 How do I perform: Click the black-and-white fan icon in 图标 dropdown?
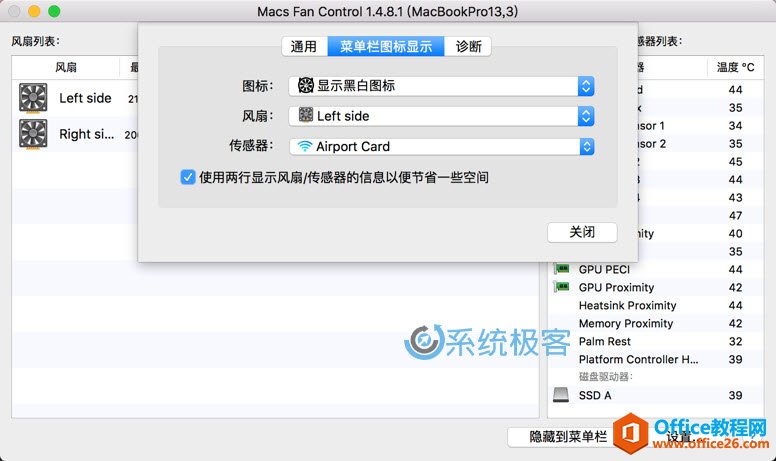pyautogui.click(x=305, y=86)
